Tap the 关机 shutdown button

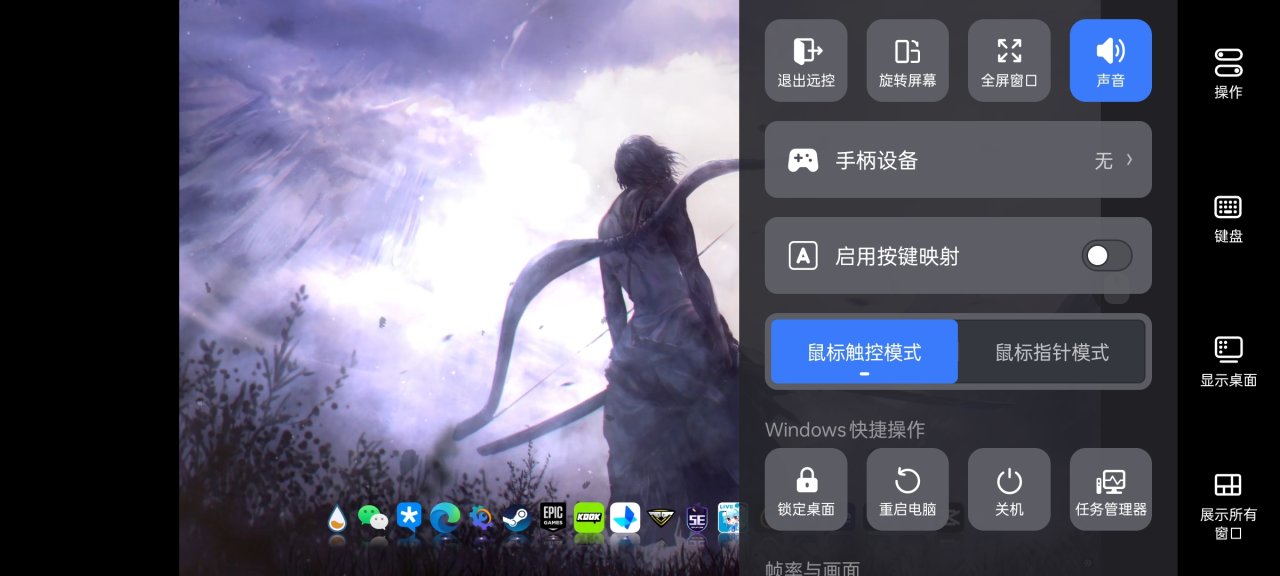click(1009, 489)
